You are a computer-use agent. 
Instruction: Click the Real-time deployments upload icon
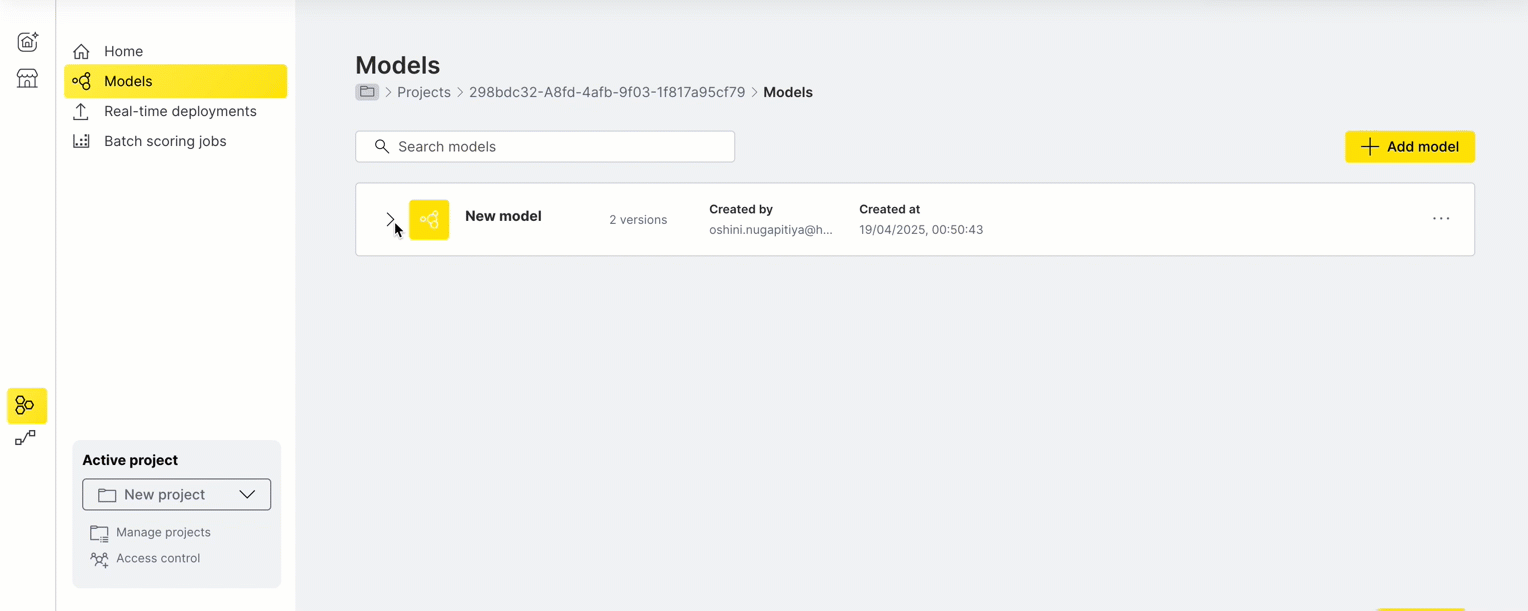tap(81, 111)
